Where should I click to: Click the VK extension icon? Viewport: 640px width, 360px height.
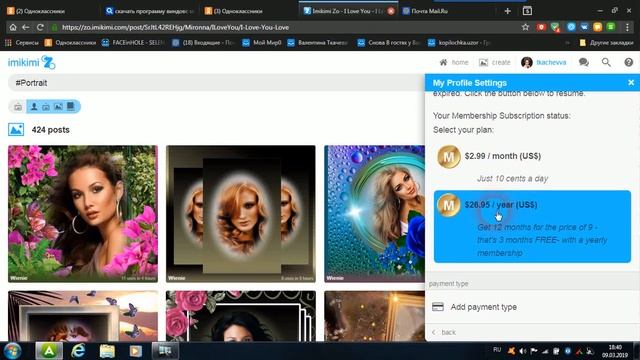pos(584,27)
